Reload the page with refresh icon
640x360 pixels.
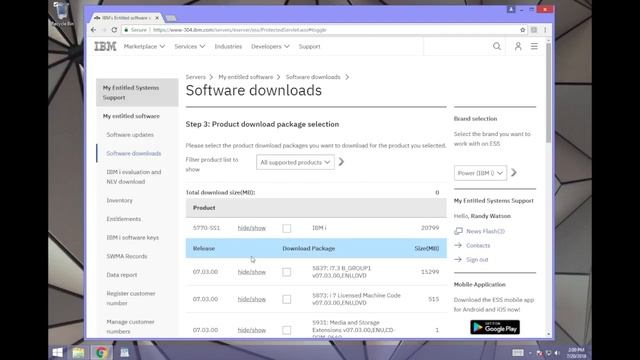[114, 30]
